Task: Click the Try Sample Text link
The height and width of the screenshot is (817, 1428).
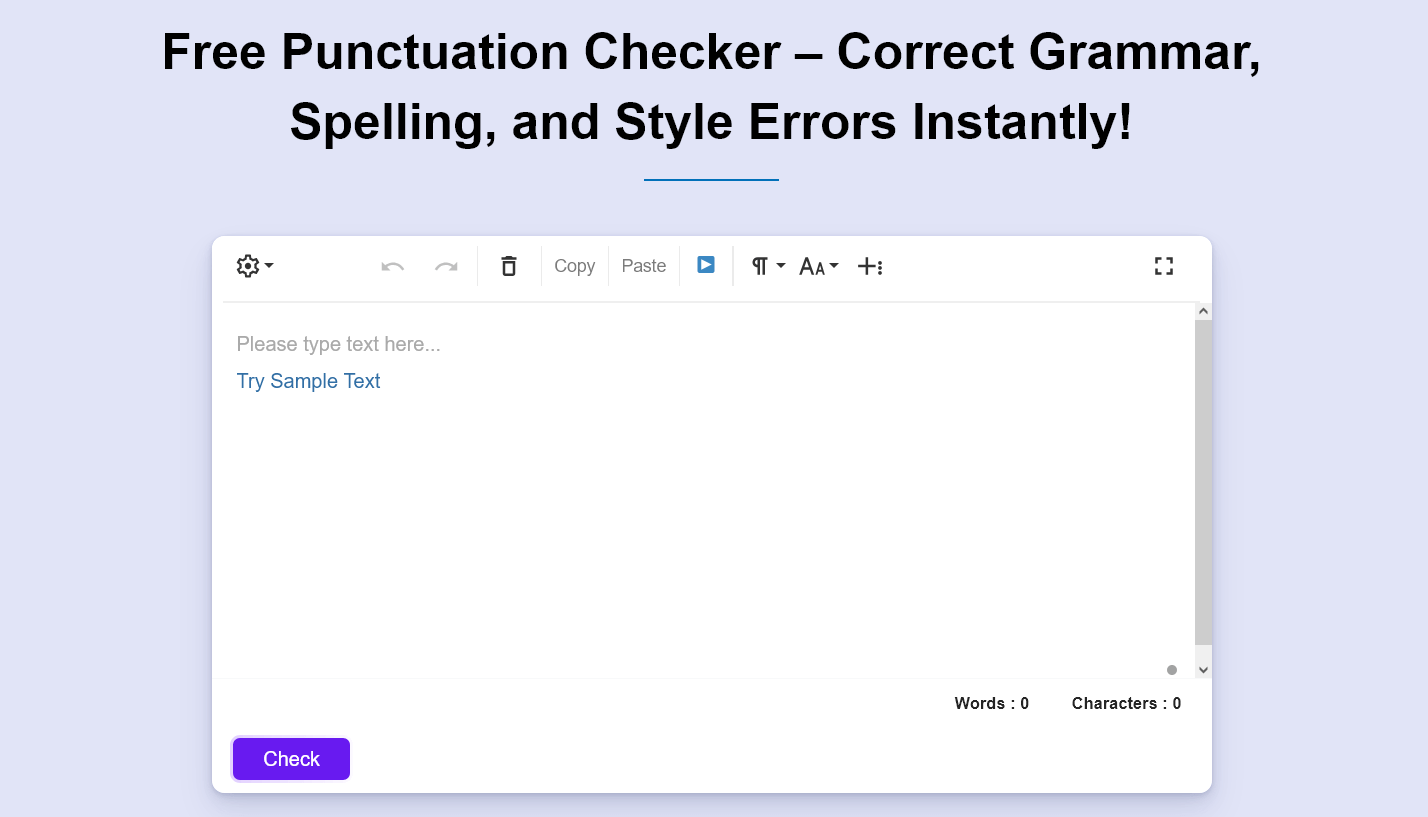Action: tap(308, 381)
